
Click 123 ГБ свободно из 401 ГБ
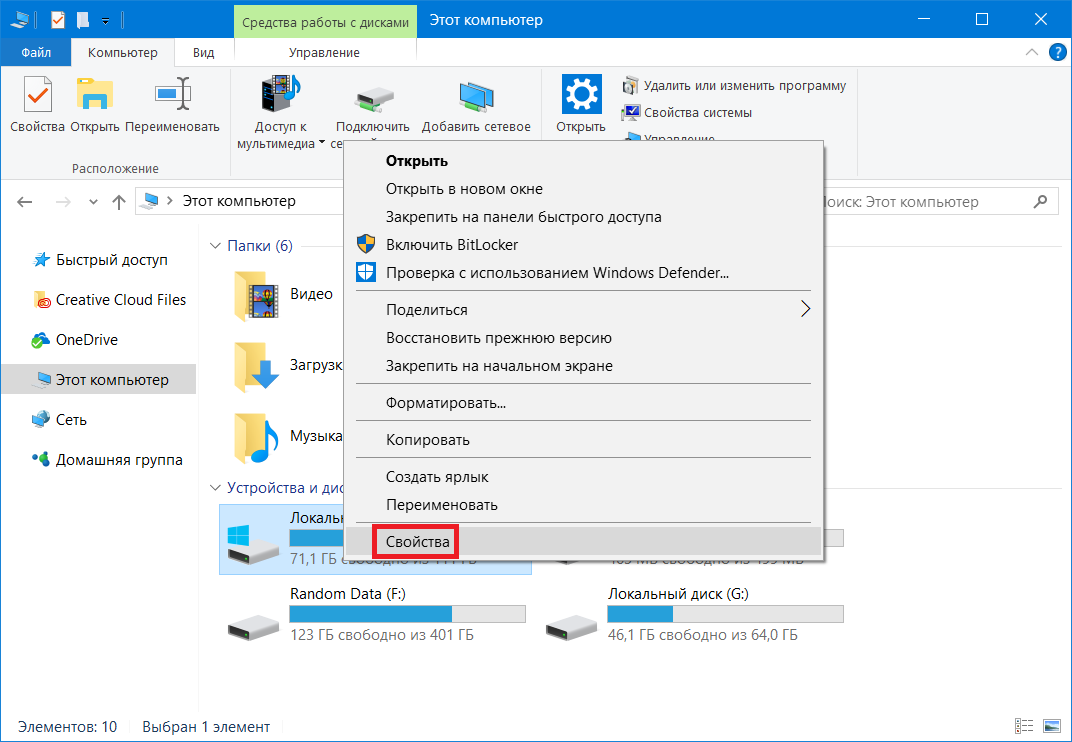(381, 635)
